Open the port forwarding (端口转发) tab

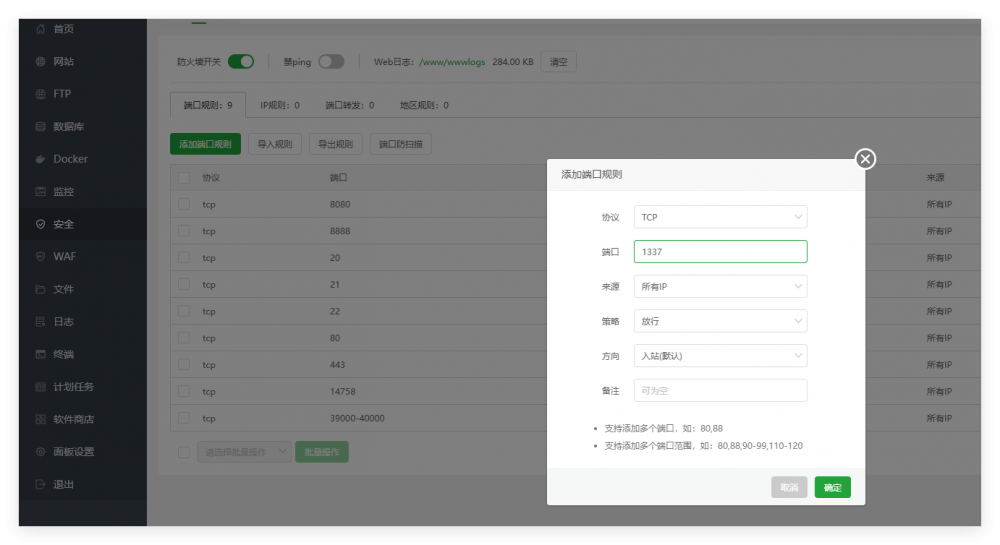[x=349, y=105]
